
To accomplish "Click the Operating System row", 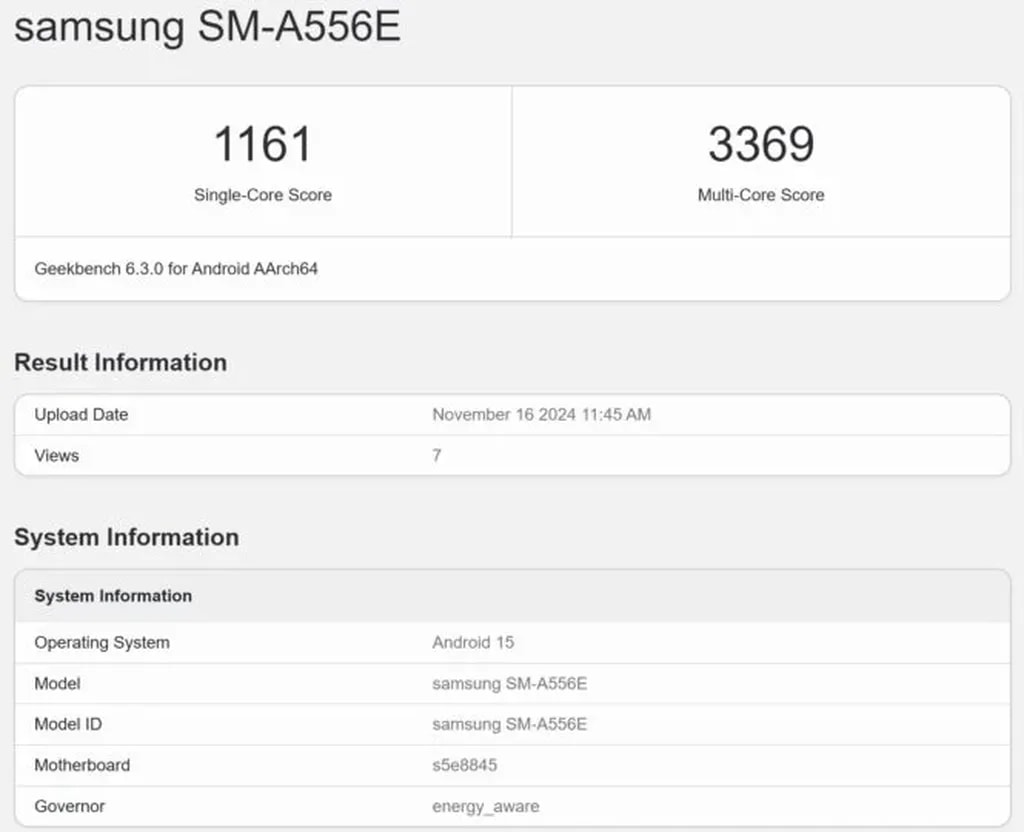I will pyautogui.click(x=100, y=643).
